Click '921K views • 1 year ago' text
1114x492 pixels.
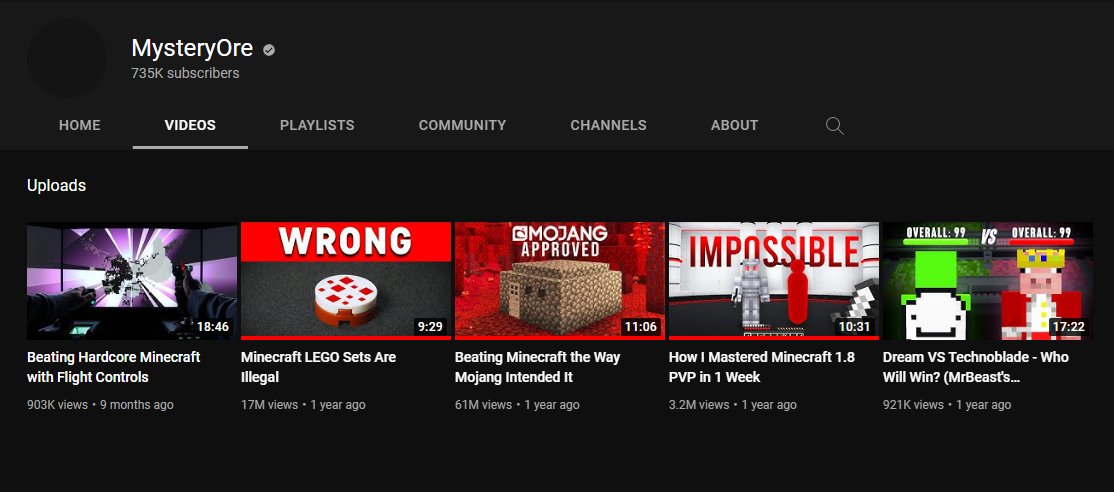947,405
